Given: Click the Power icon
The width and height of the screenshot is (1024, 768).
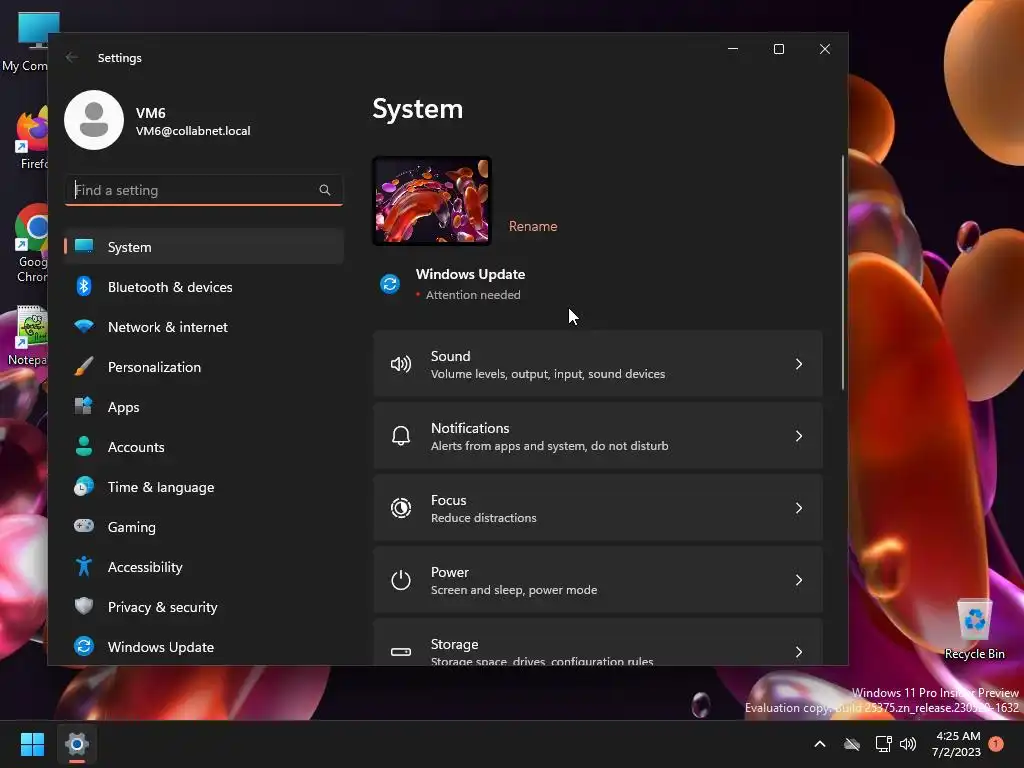Looking at the screenshot, I should 401,580.
